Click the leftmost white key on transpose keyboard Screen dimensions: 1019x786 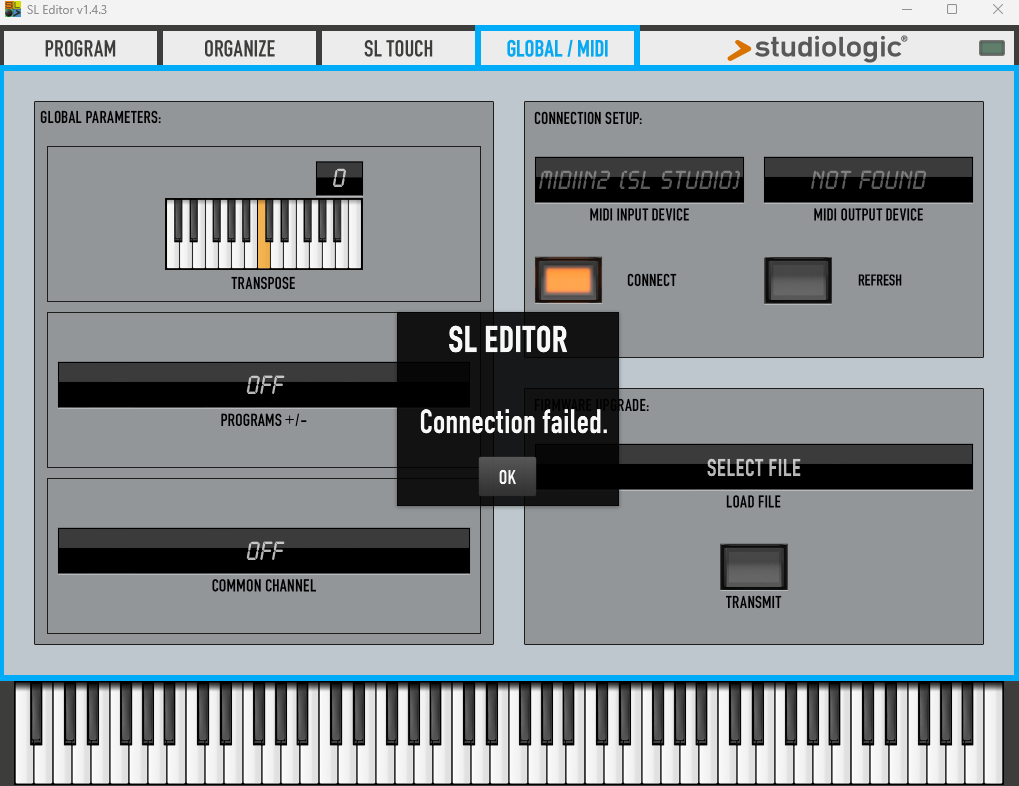click(x=173, y=257)
